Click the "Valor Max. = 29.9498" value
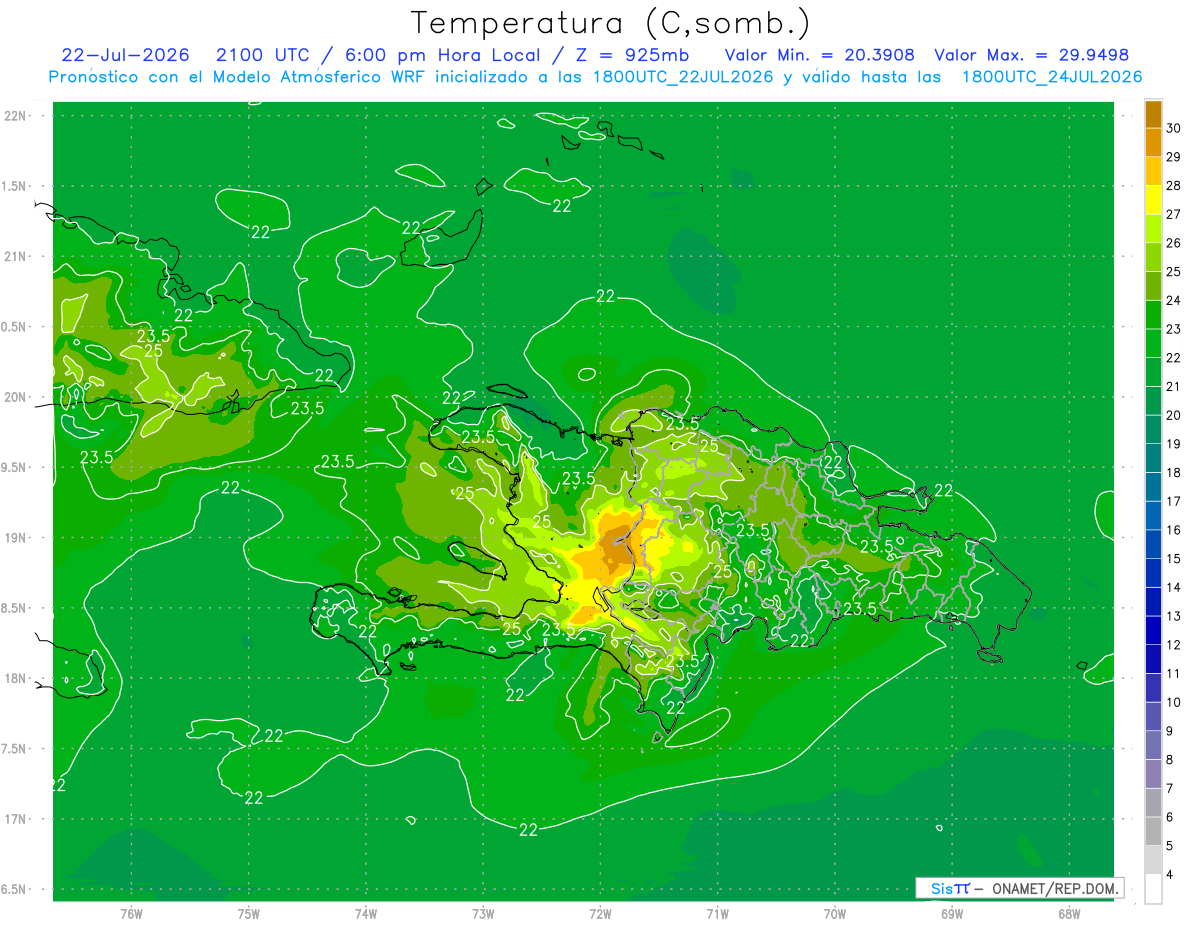The width and height of the screenshot is (1200, 927). 1032,55
